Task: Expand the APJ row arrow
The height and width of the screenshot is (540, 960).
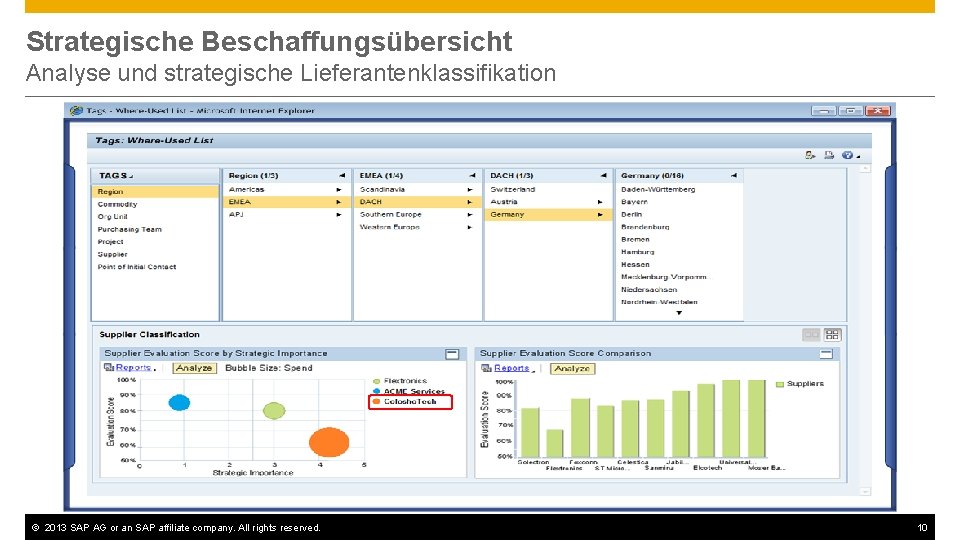Action: (339, 215)
